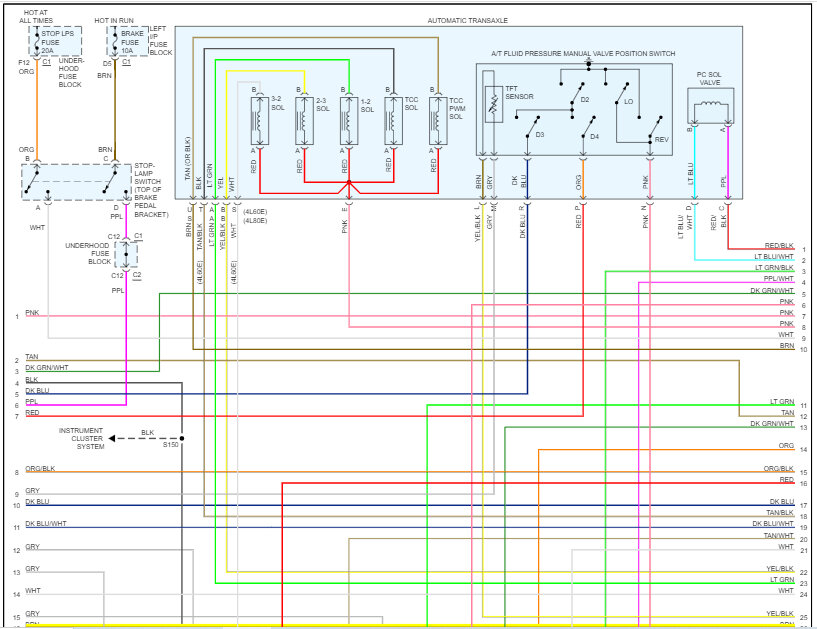Click the 2-3 SOL label
Screen dimensions: 817x629
pos(323,105)
